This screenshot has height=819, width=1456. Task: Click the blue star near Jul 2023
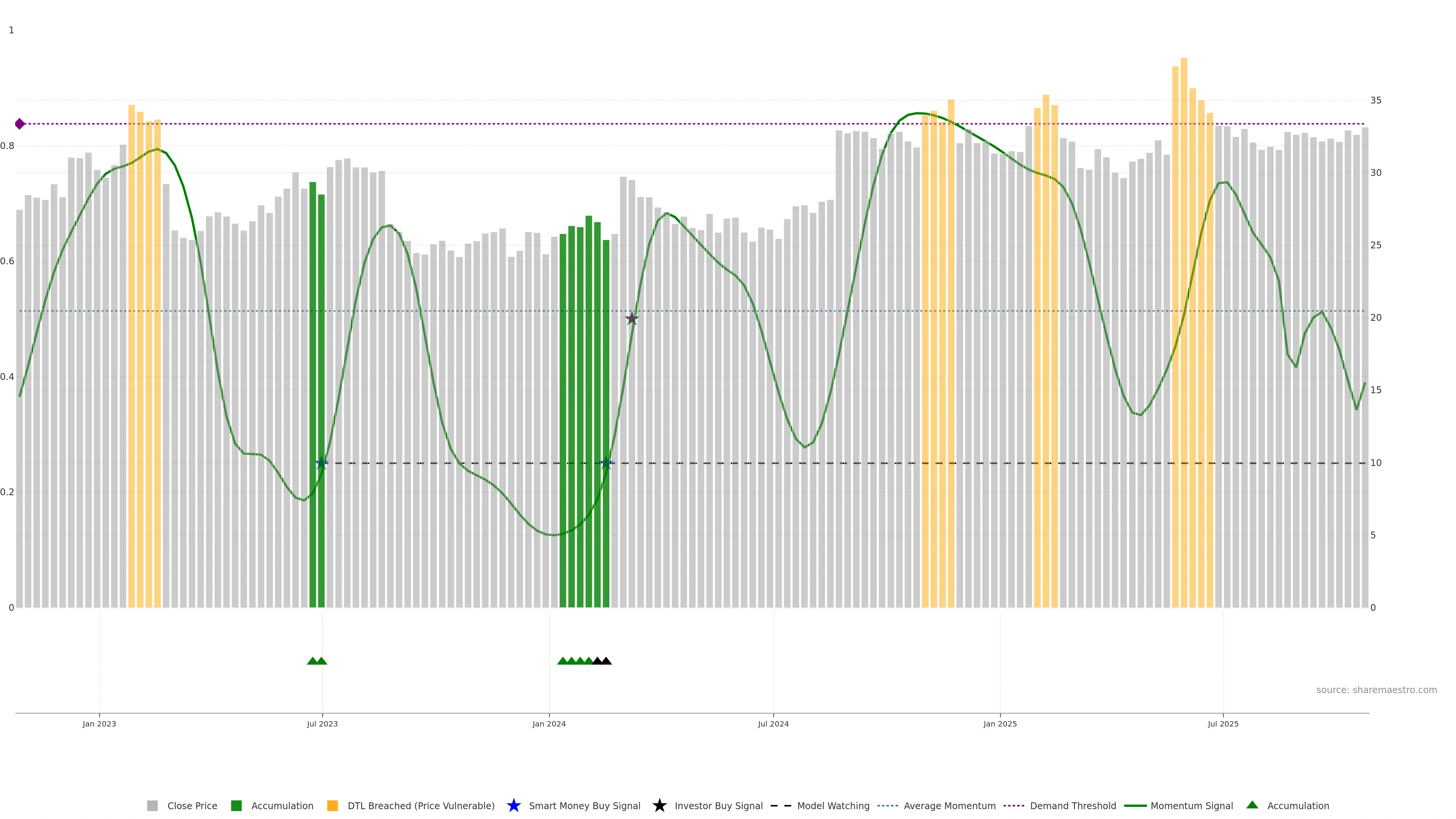(322, 463)
